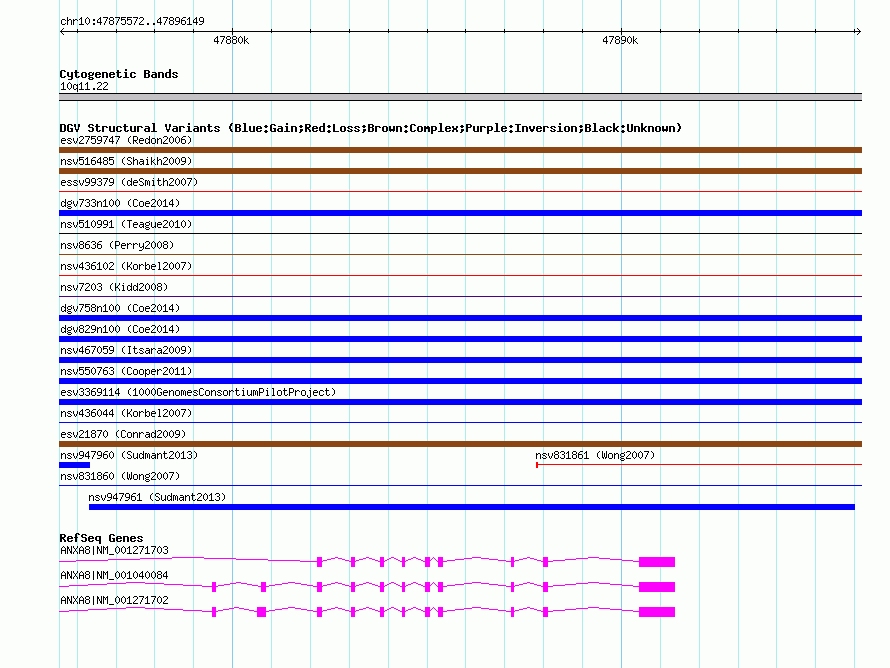
Task: Click the DGV Structural Variants track title
Action: point(371,128)
